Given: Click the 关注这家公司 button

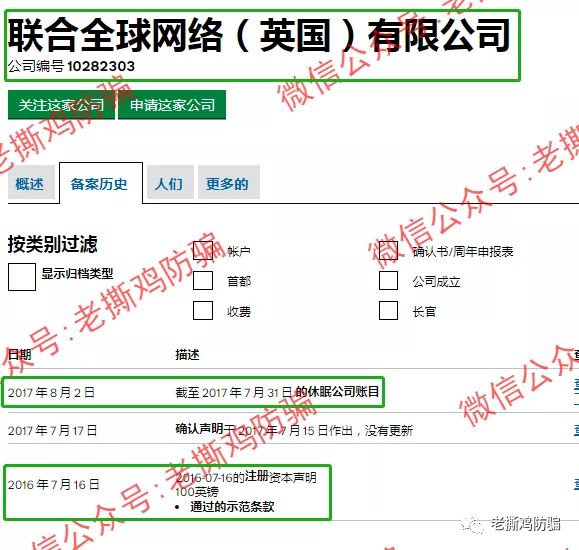Looking at the screenshot, I should click(x=61, y=105).
